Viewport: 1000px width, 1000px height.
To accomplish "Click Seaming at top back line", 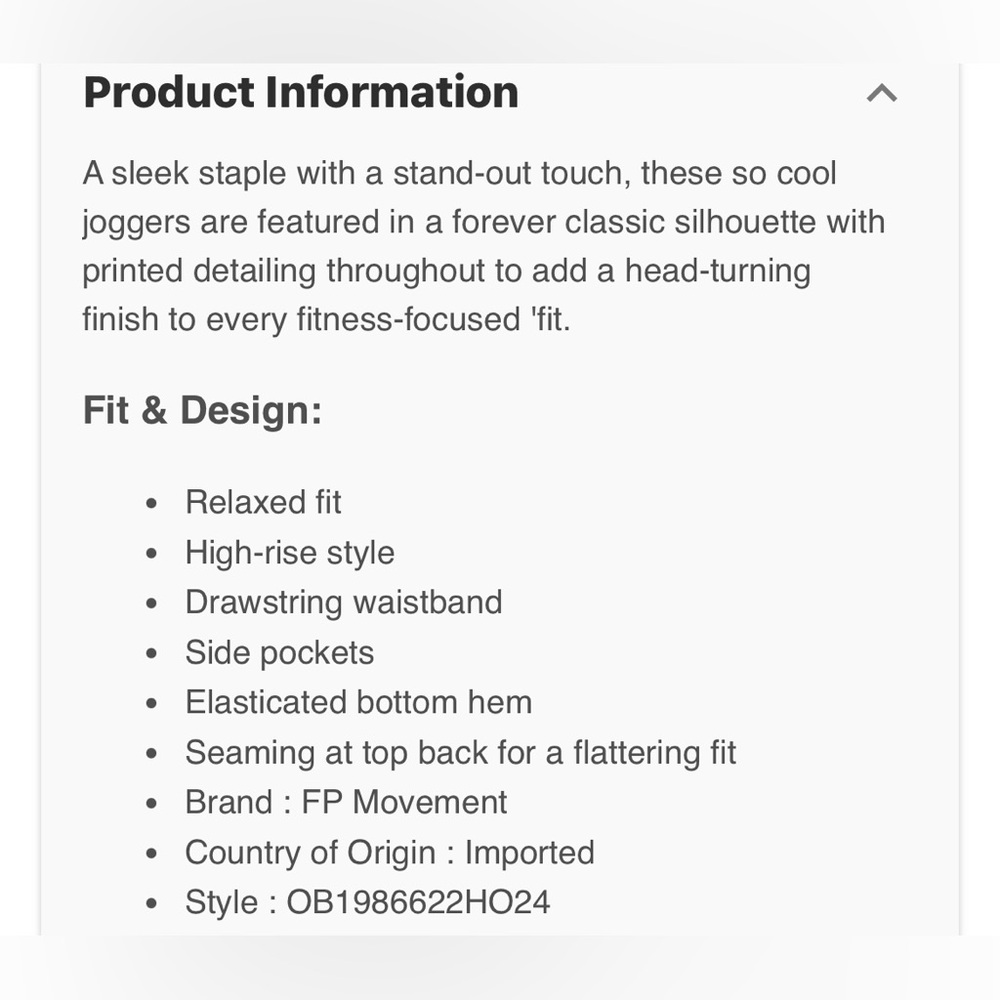I will 460,753.
